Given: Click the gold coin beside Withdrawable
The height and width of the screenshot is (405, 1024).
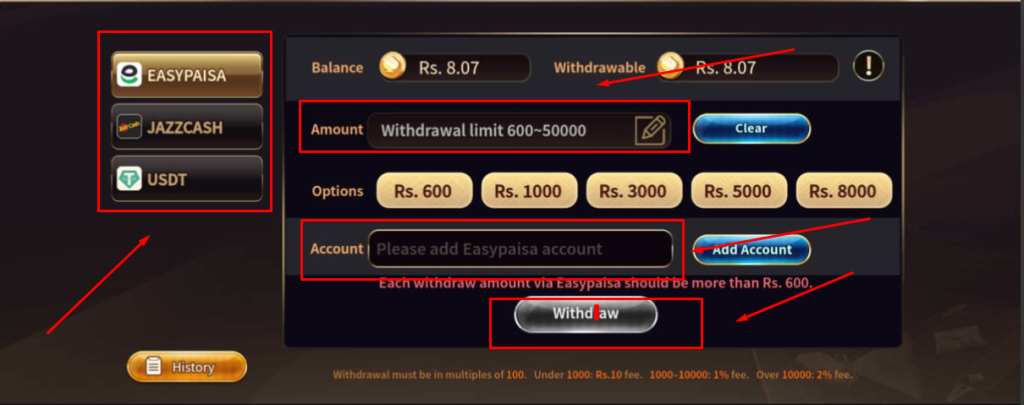Looking at the screenshot, I should point(671,67).
